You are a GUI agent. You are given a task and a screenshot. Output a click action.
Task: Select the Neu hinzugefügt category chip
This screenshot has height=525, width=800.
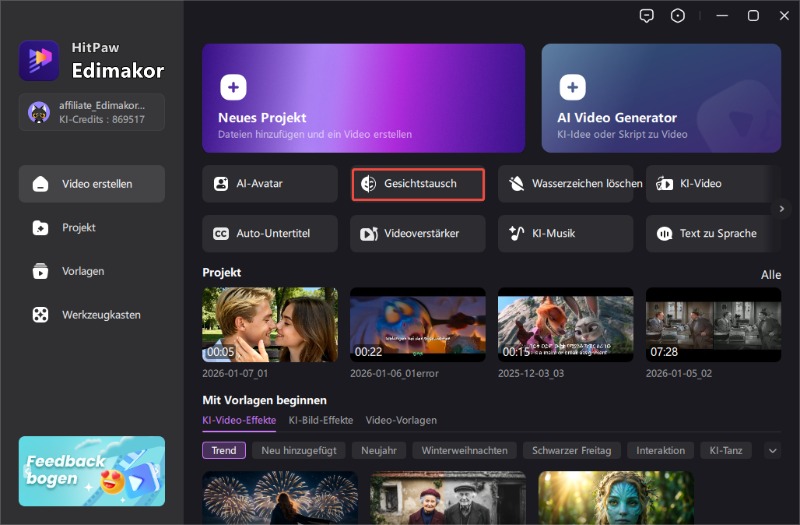(299, 451)
